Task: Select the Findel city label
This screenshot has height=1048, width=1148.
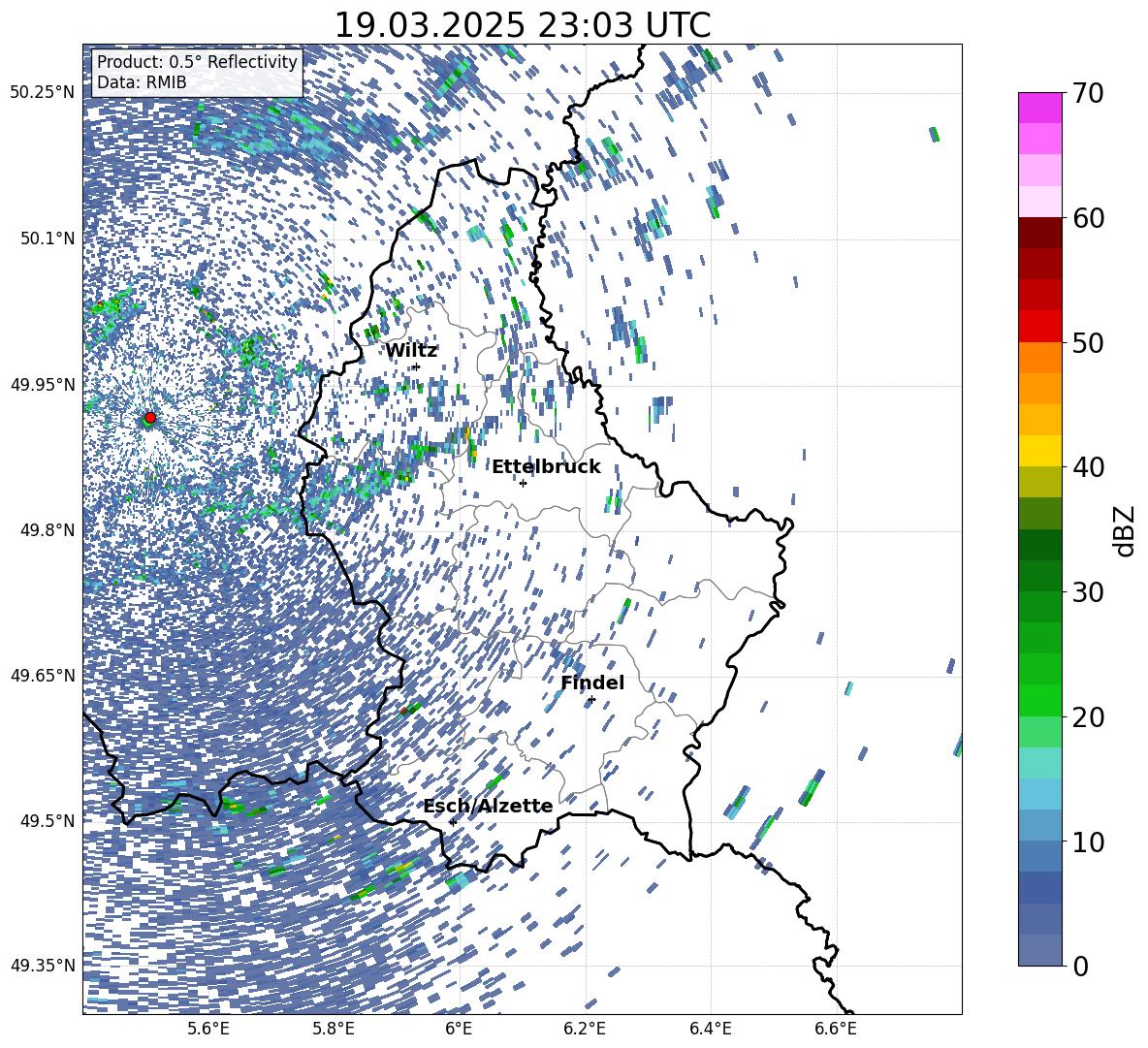Action: point(592,683)
